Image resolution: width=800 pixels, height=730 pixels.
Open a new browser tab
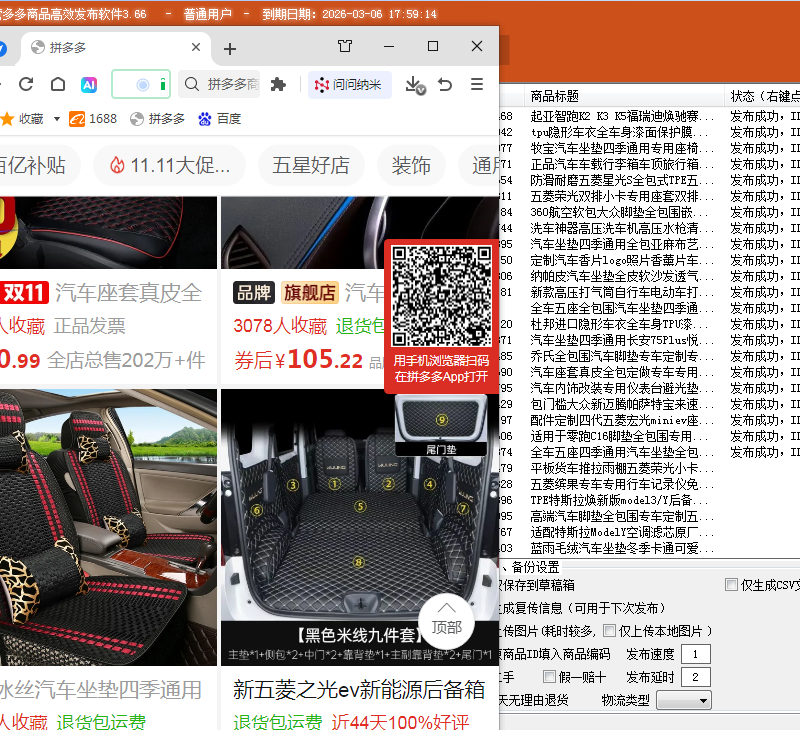230,48
